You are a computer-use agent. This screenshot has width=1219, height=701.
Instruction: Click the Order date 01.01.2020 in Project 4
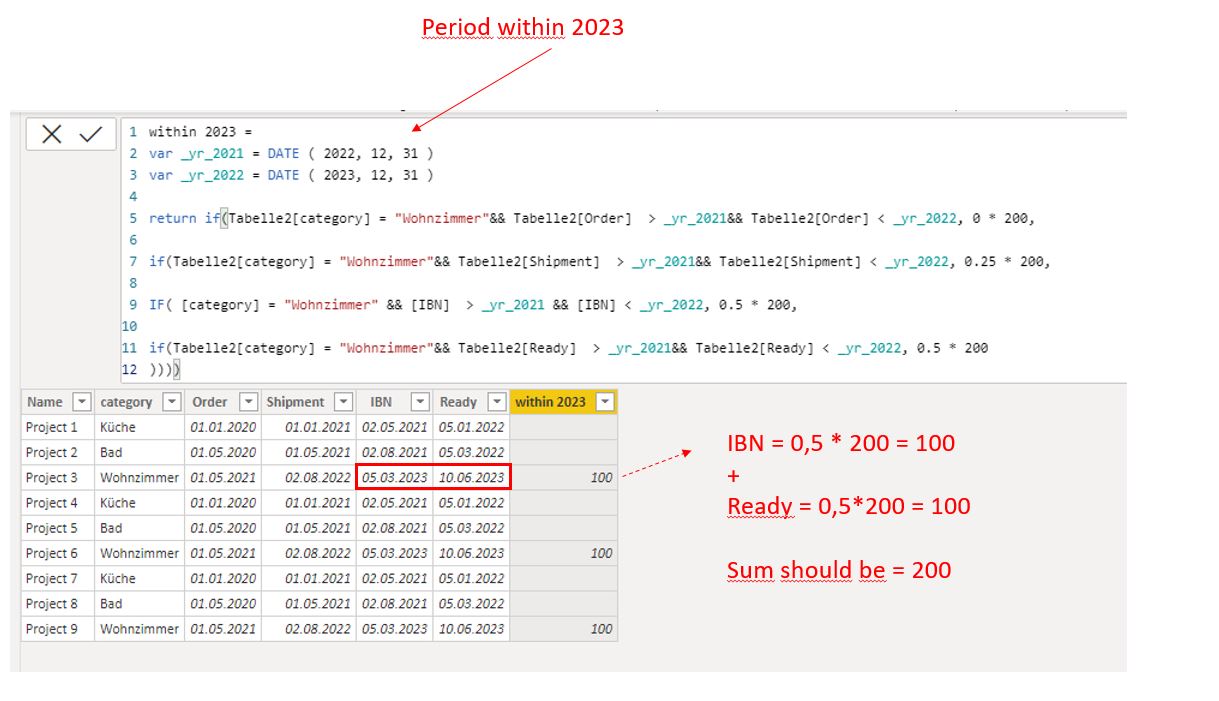coord(223,502)
